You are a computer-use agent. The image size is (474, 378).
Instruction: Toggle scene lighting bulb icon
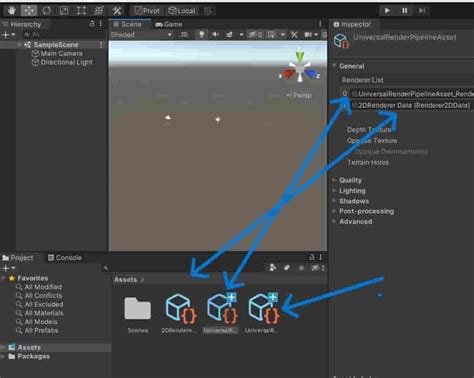[x=201, y=35]
